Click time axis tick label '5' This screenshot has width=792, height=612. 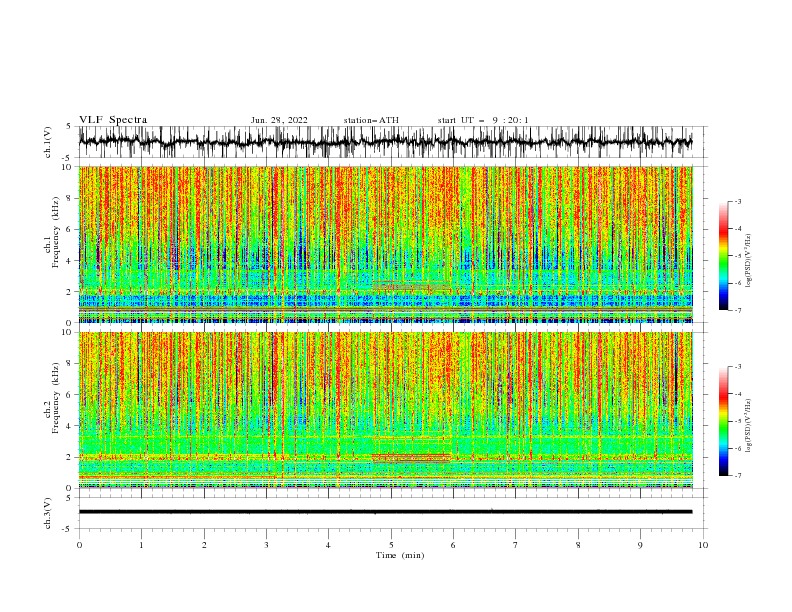click(x=391, y=545)
